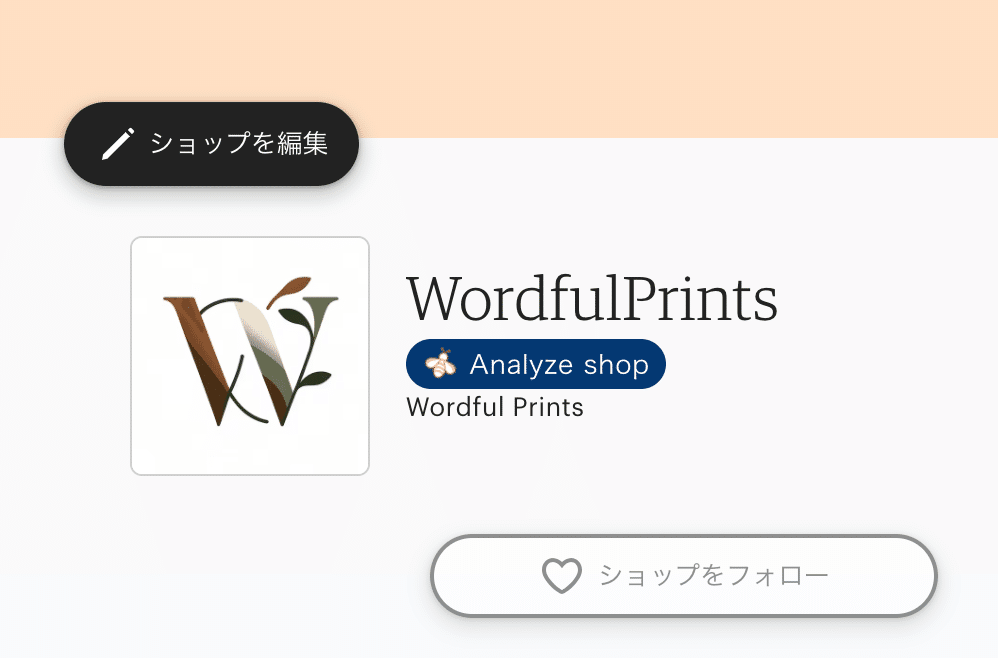This screenshot has height=658, width=998.
Task: Follow the shop with ショップをフォロー button
Action: [684, 576]
